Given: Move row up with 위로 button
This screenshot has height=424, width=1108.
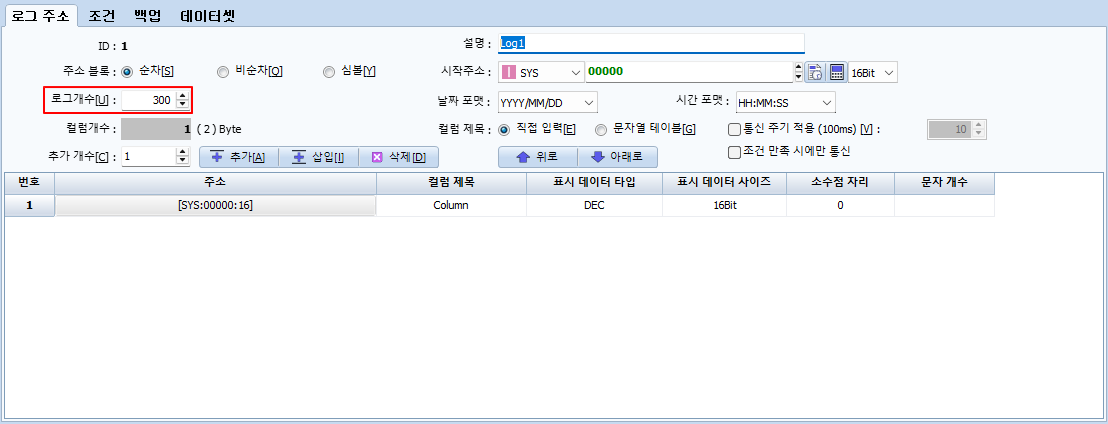Looking at the screenshot, I should click(x=538, y=157).
